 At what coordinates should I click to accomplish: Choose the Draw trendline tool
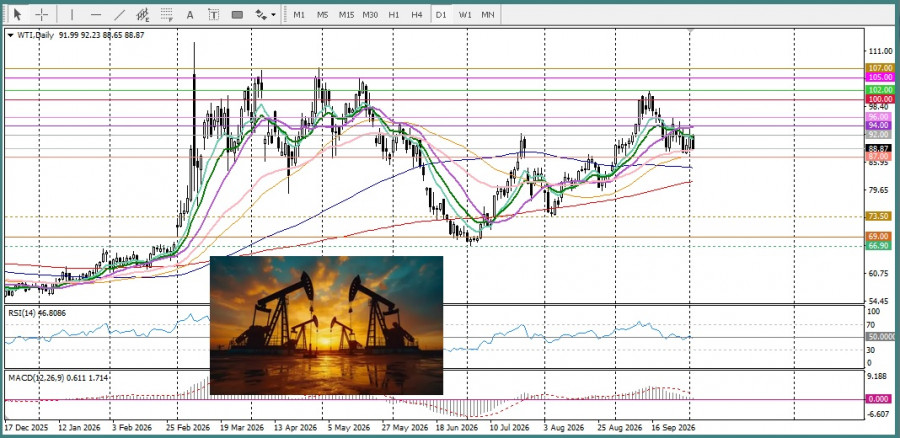coord(119,14)
